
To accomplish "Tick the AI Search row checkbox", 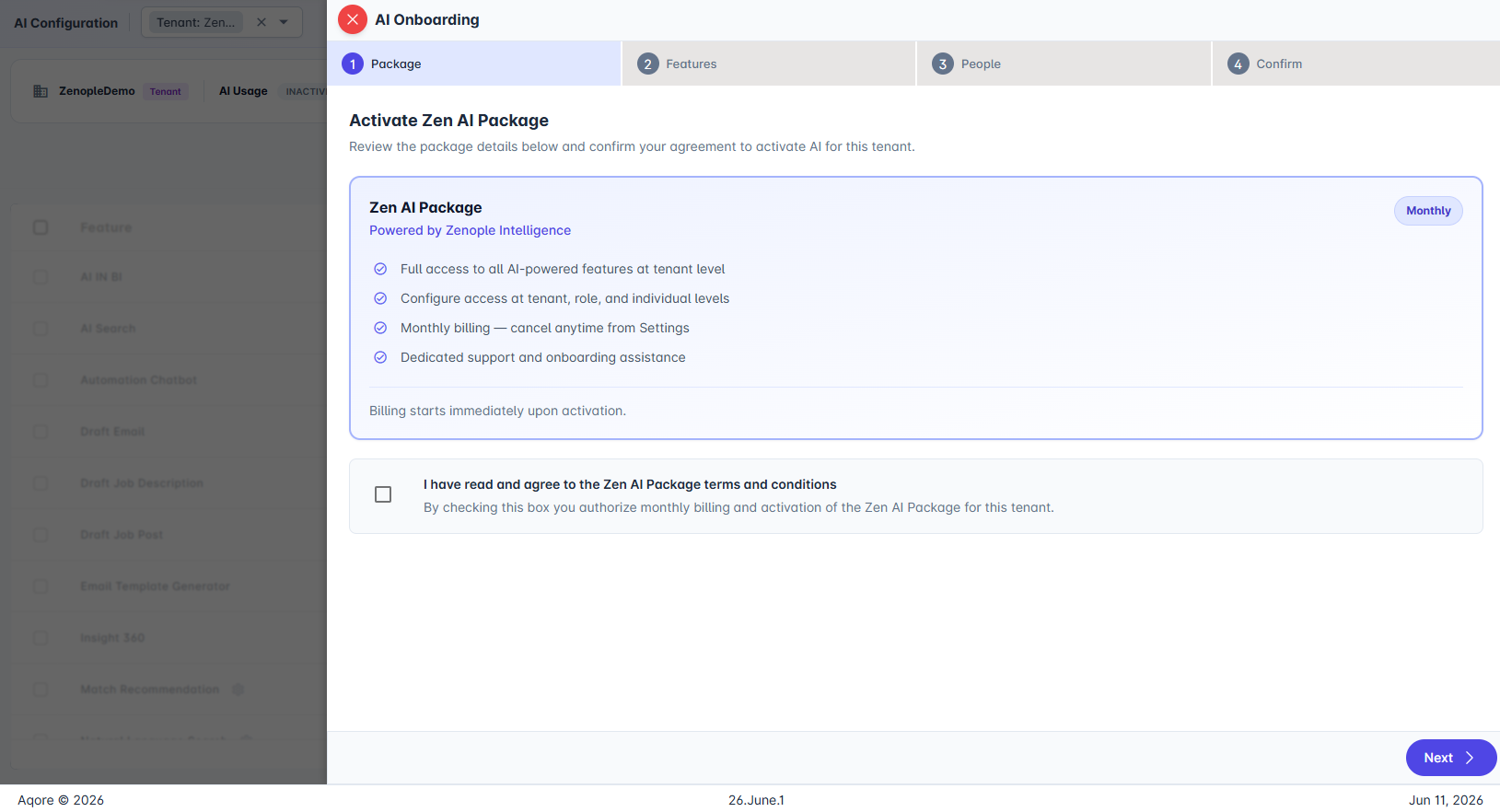I will point(41,329).
